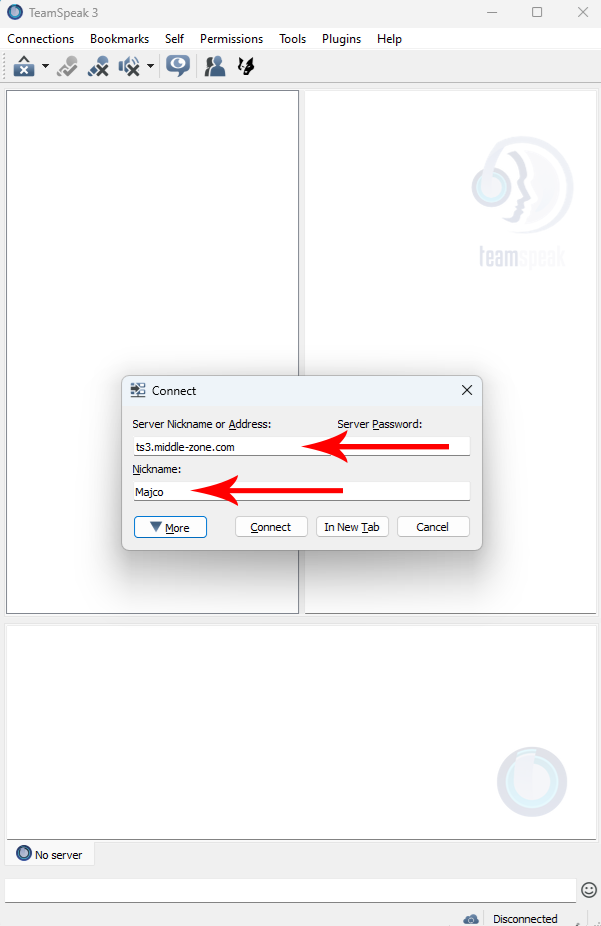Open the chat bubble whisper icon
The image size is (601, 926).
(178, 66)
